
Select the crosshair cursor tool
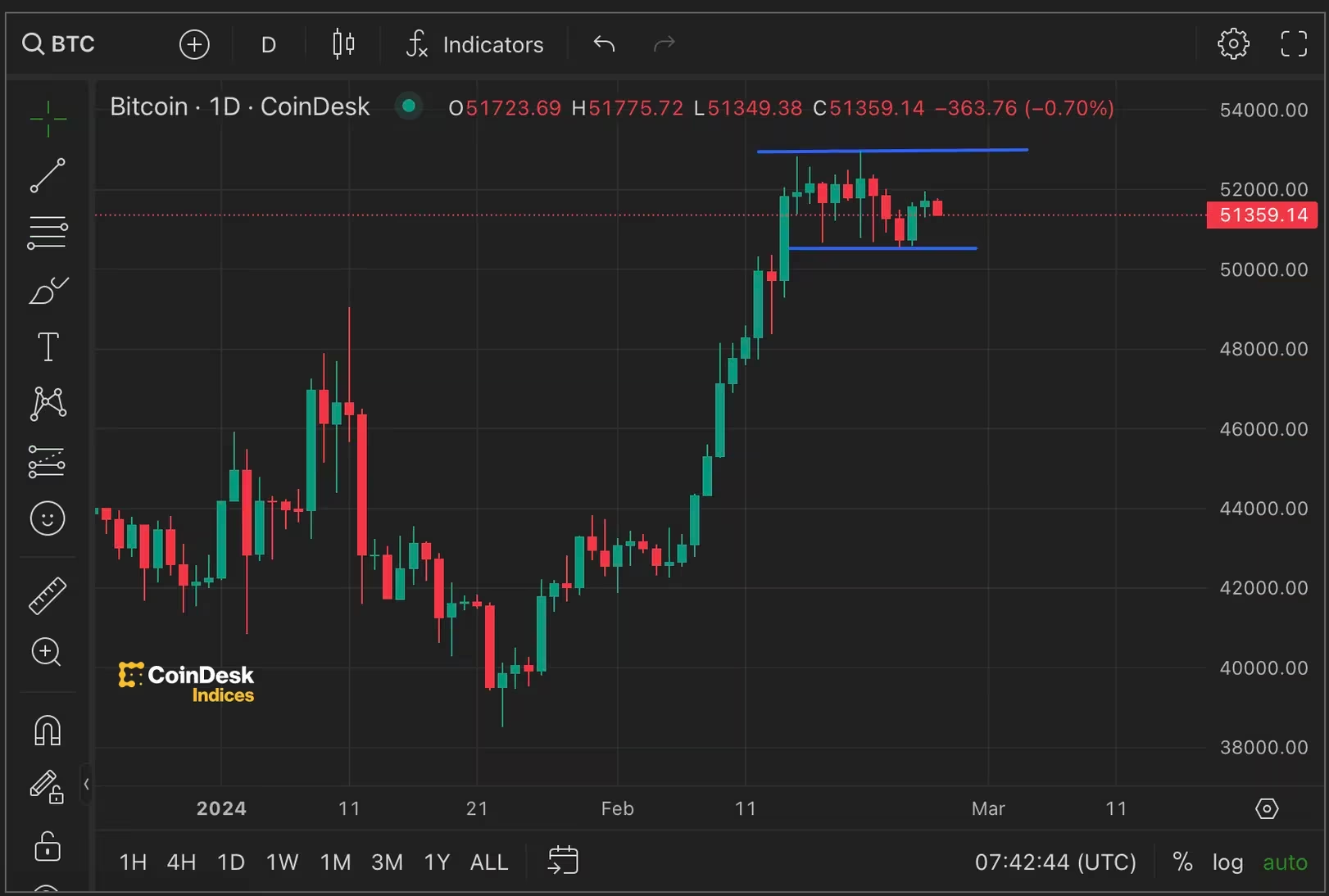[x=48, y=119]
